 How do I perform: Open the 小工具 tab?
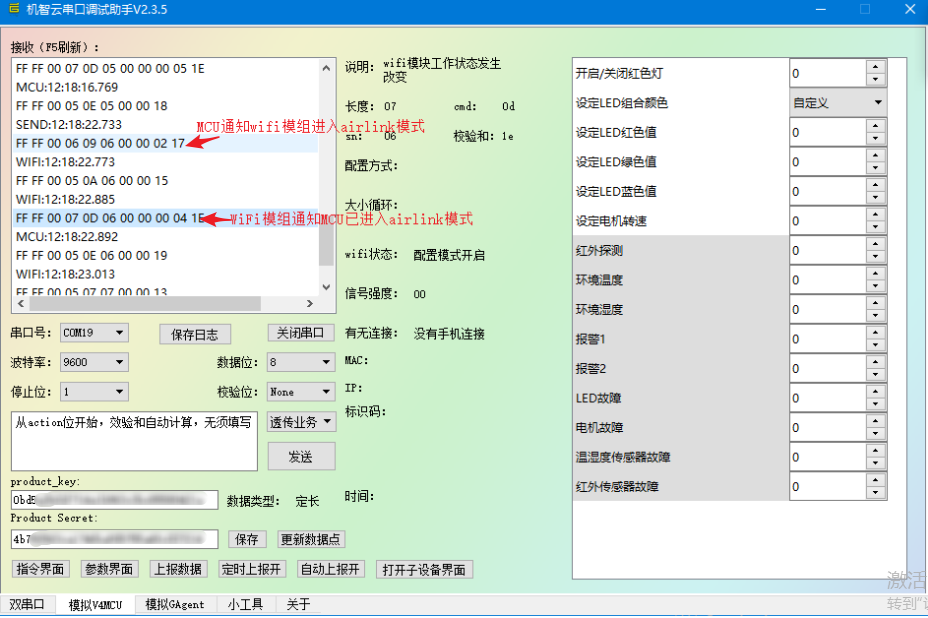tap(244, 604)
